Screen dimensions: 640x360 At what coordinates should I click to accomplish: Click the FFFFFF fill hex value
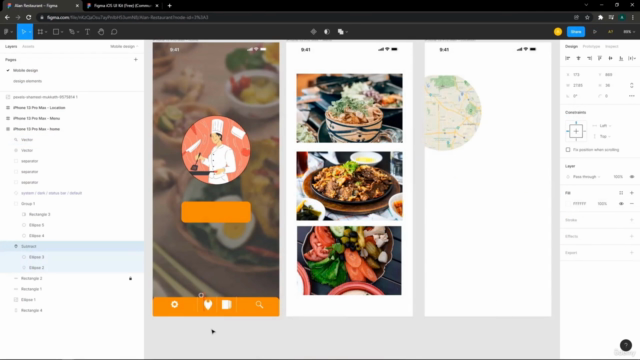(x=579, y=204)
